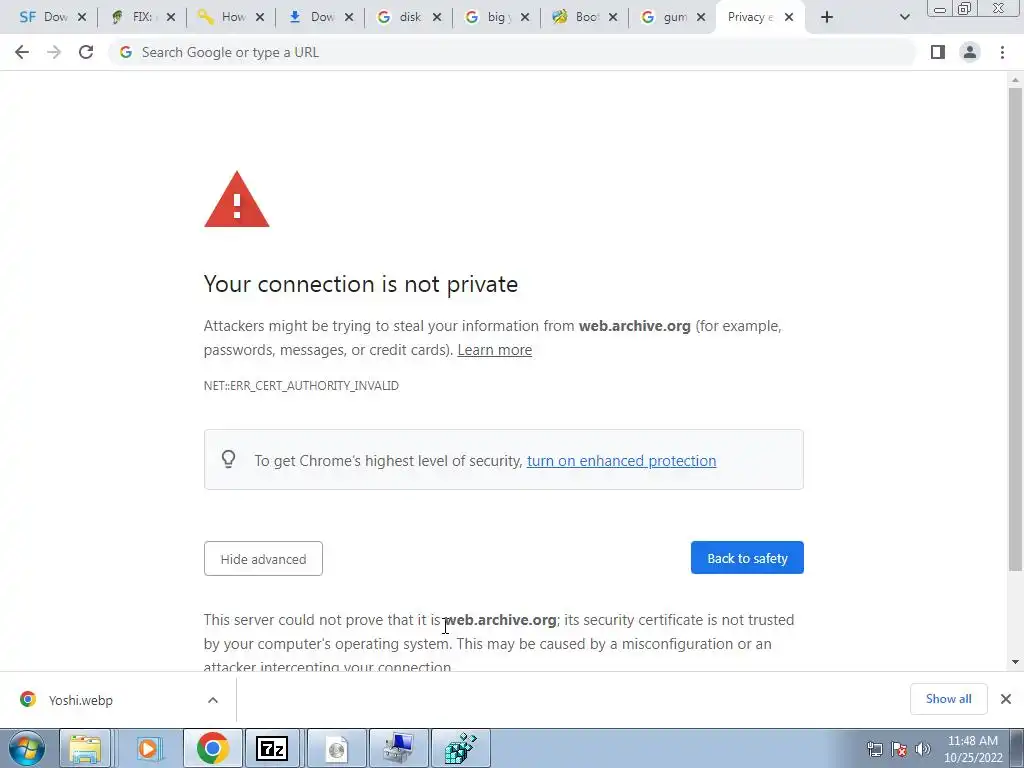Click the computer-and-toolbox taskbar icon
This screenshot has width=1024, height=768.
[x=398, y=748]
